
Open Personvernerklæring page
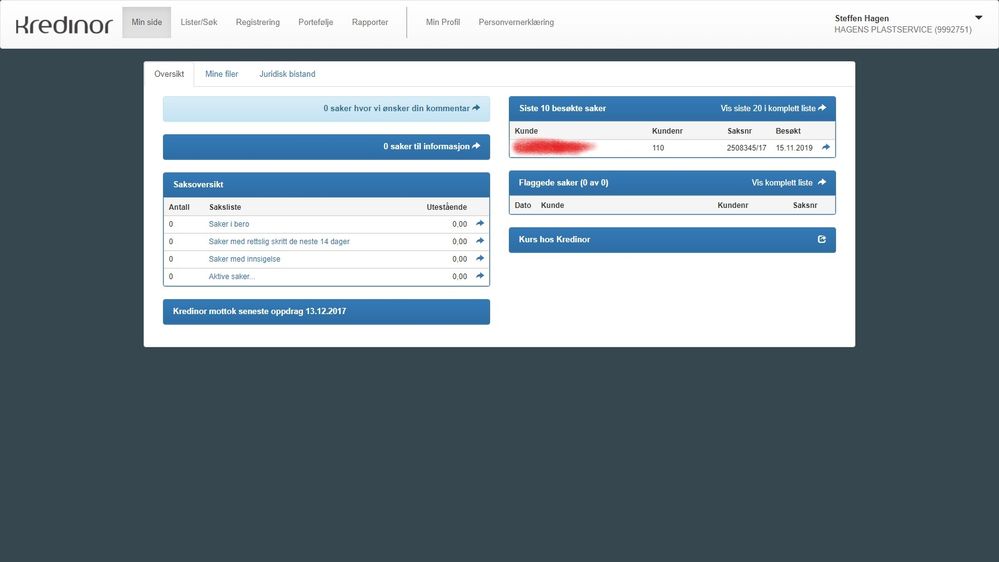pyautogui.click(x=516, y=22)
